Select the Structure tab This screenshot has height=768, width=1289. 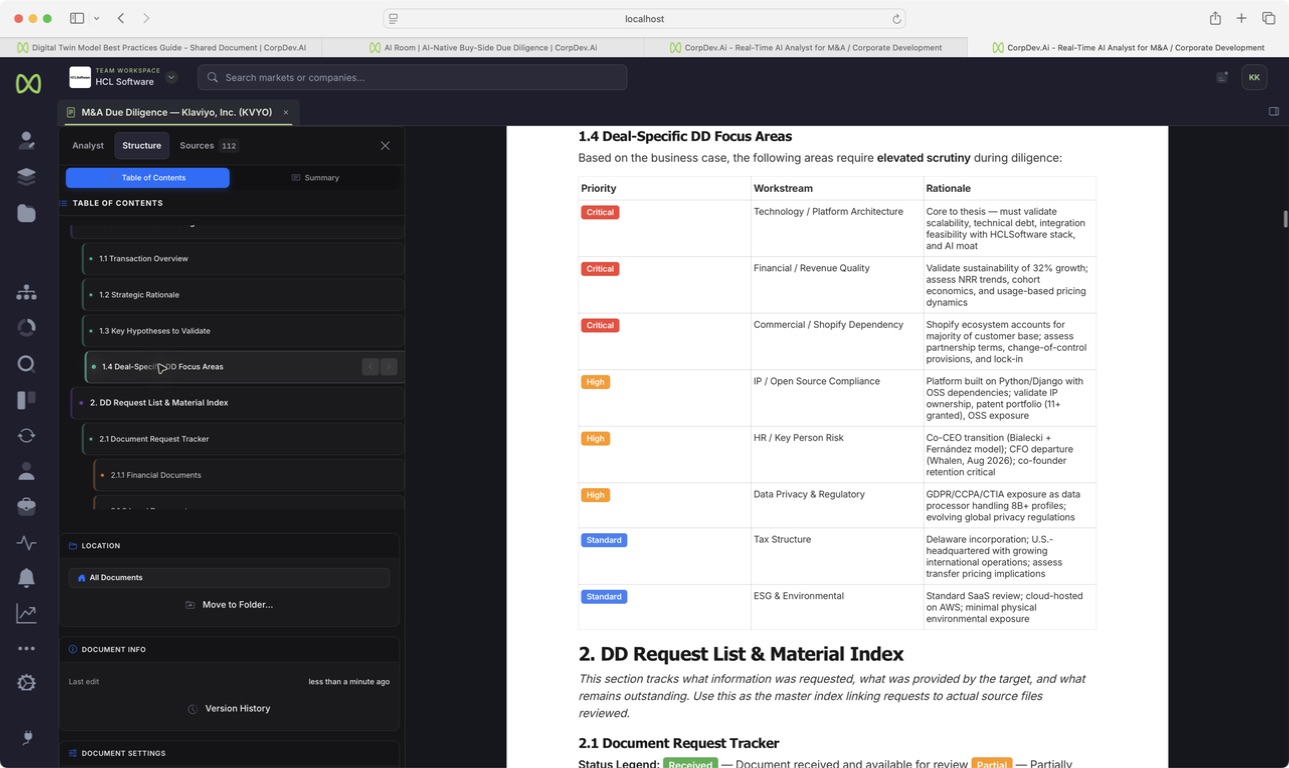(x=142, y=146)
